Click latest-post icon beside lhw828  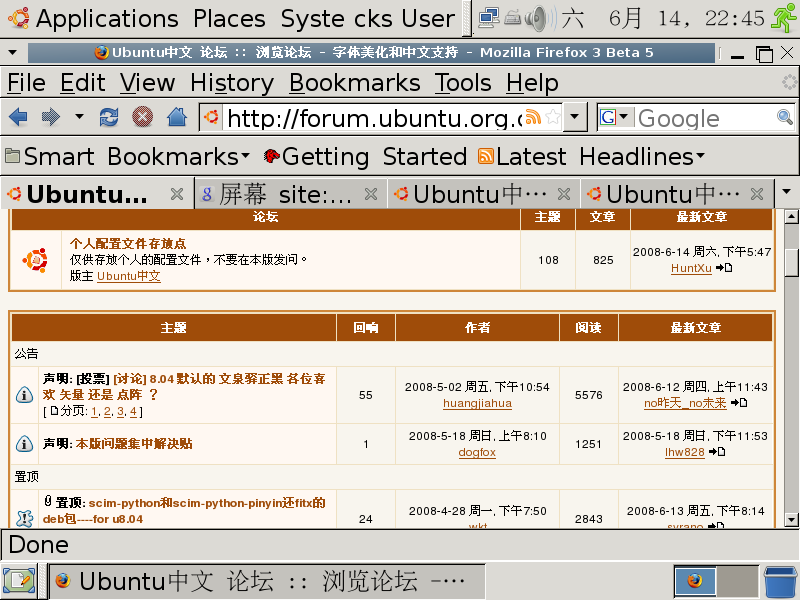pos(717,452)
